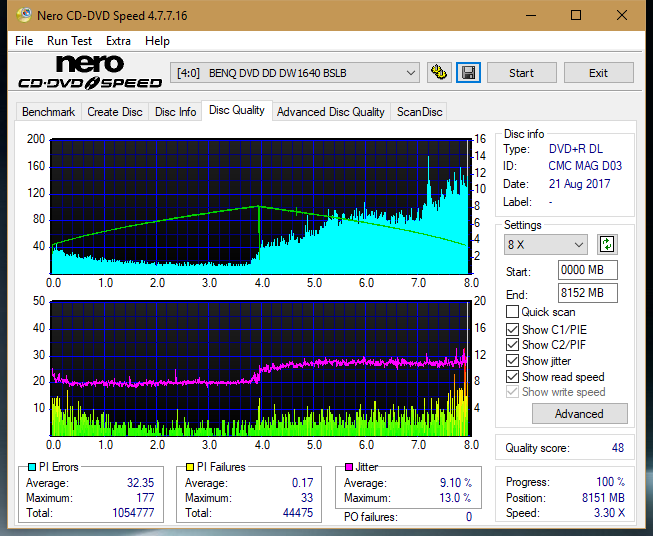Open the BENQ drive selection dropdown
Screen dimensions: 653x536
point(295,73)
